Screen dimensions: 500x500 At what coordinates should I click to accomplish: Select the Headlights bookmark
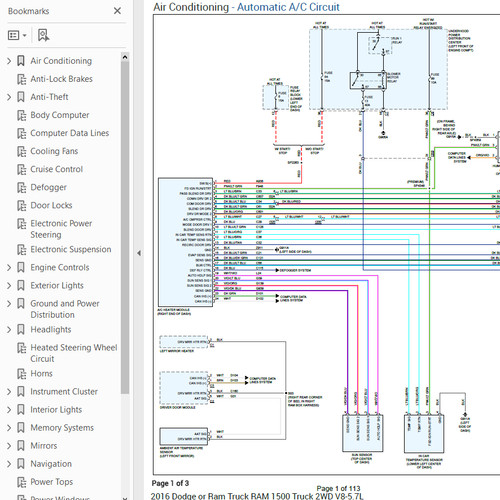point(51,330)
